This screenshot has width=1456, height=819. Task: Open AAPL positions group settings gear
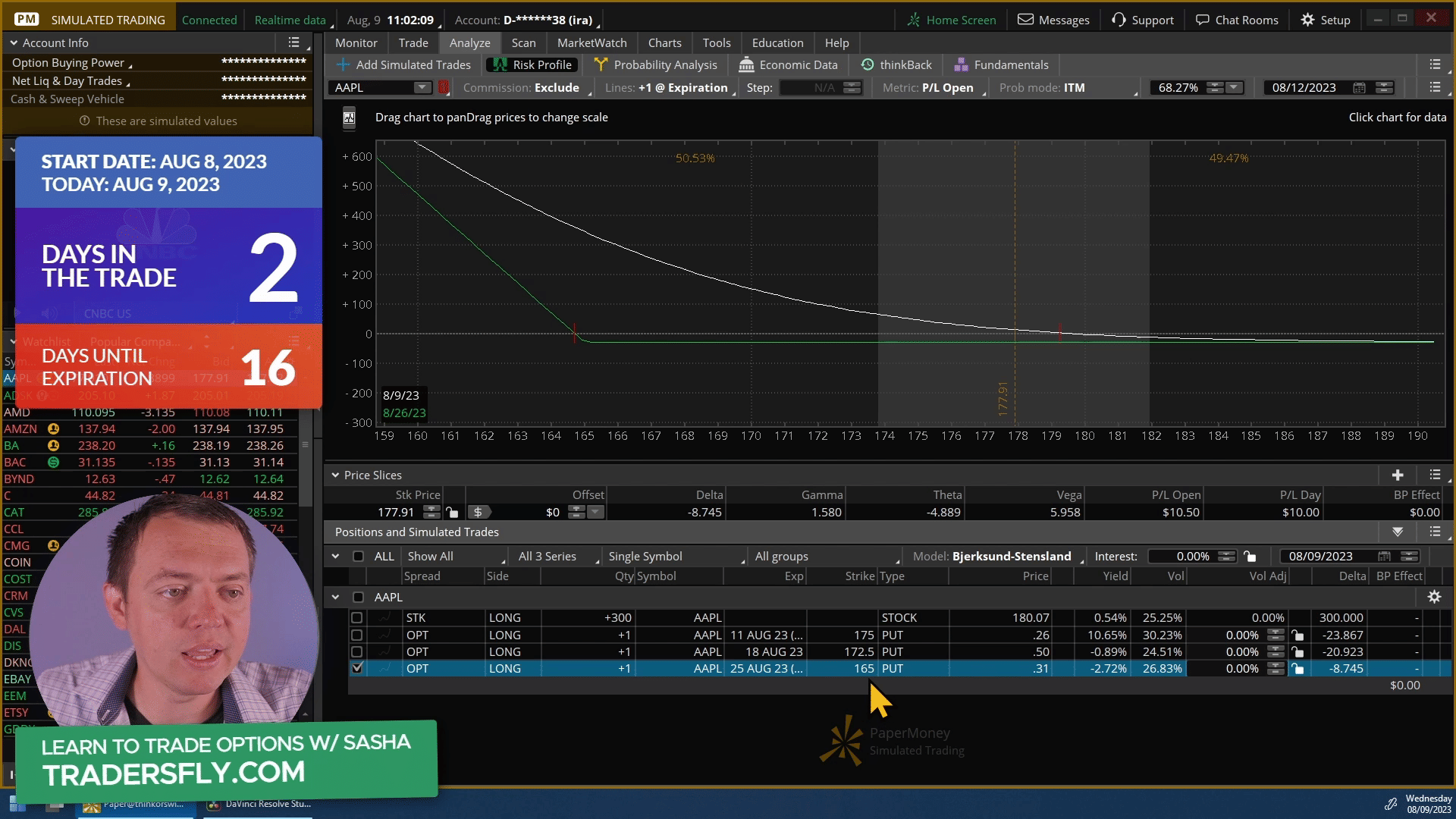(1434, 597)
